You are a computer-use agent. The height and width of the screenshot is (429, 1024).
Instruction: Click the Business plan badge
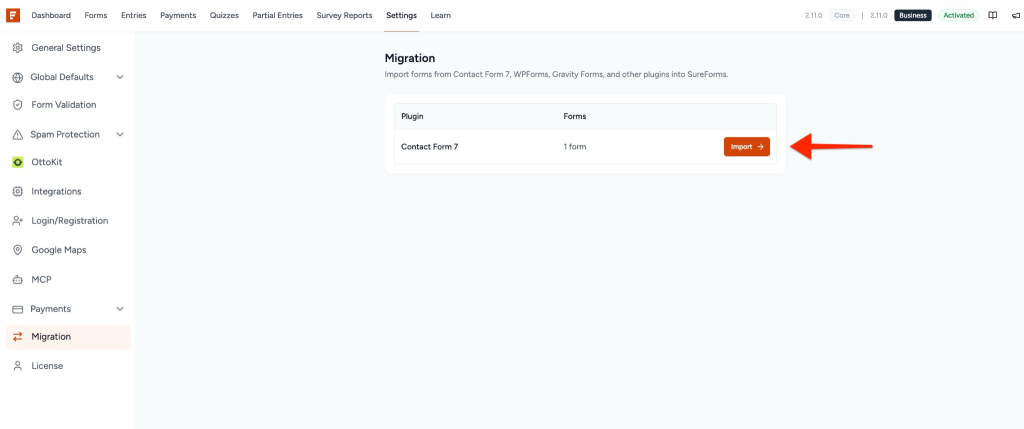pos(912,15)
